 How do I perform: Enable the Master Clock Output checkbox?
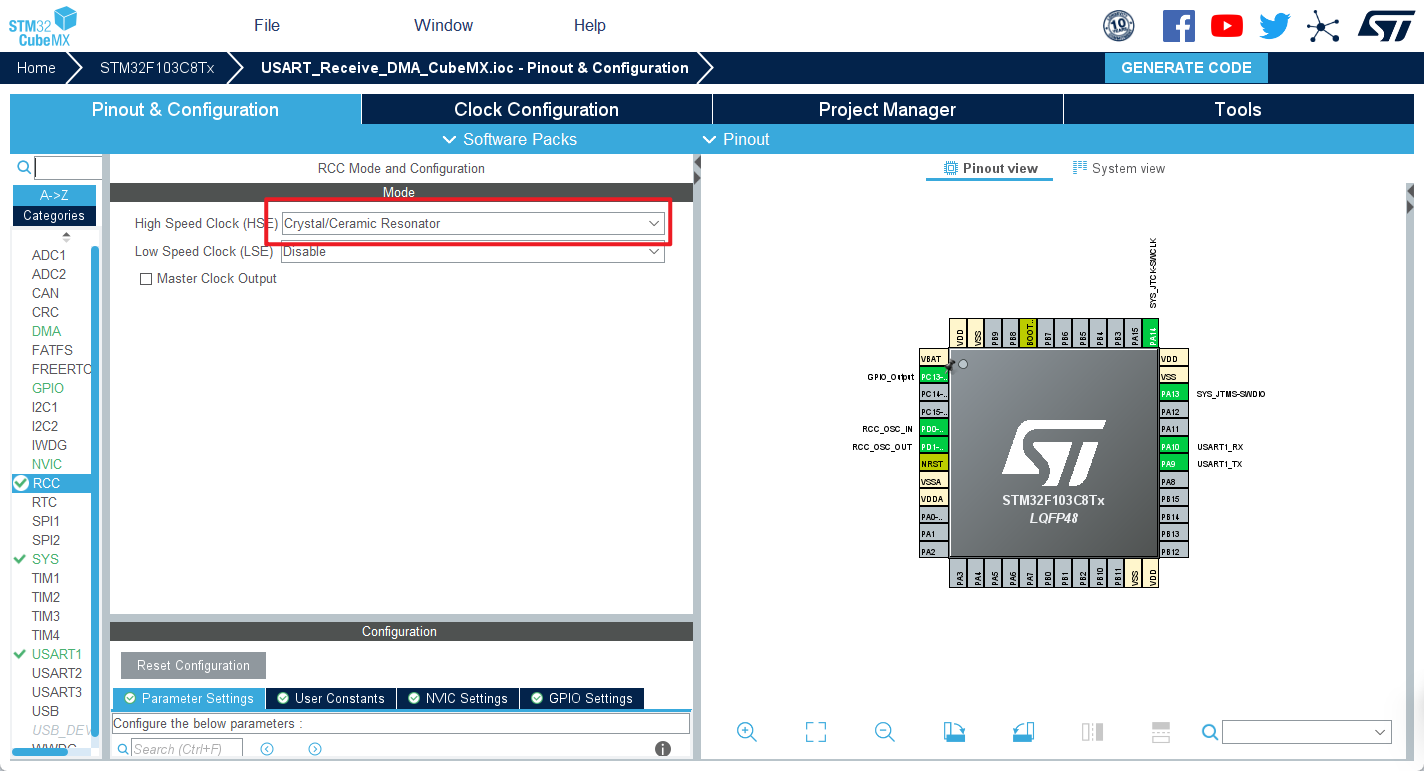(x=146, y=279)
